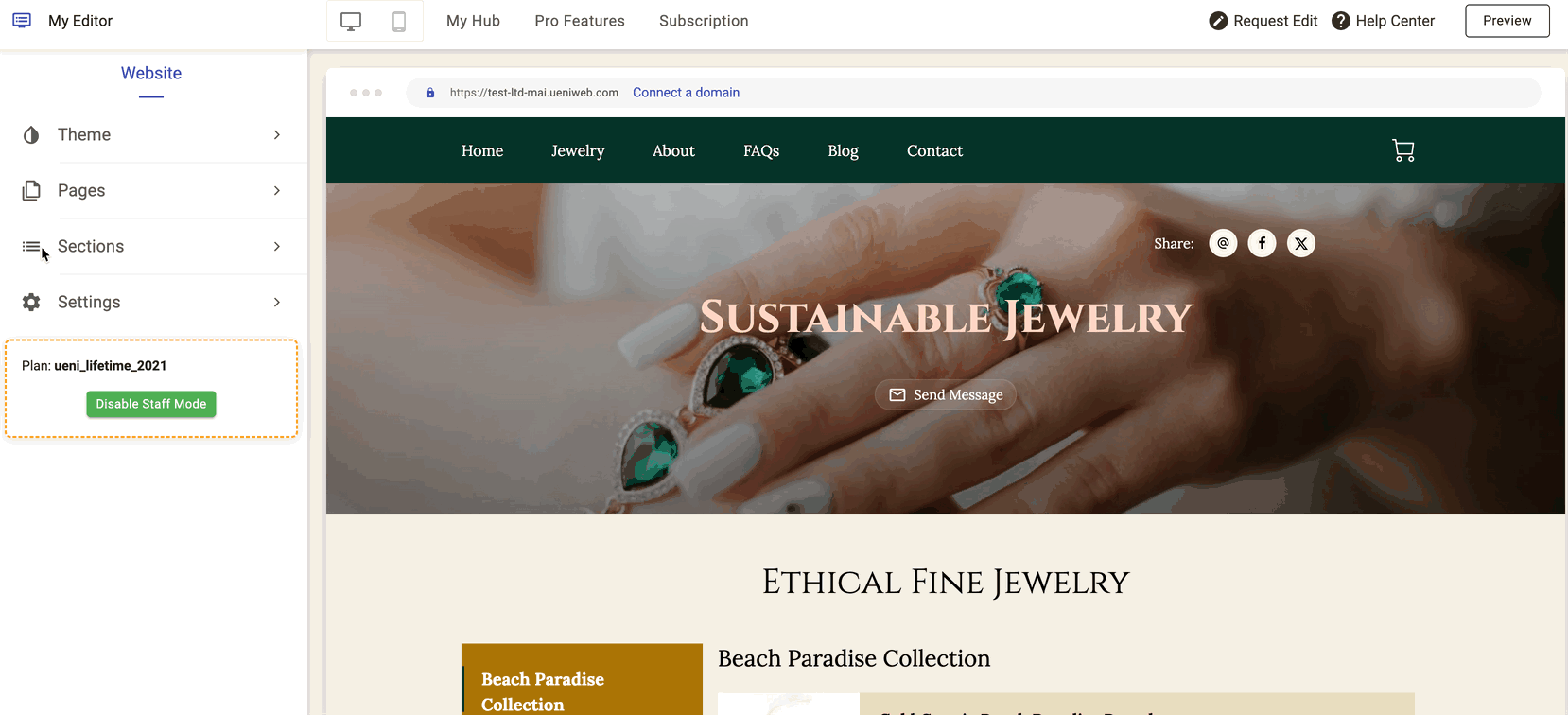Share on Facebook icon

[x=1262, y=243]
